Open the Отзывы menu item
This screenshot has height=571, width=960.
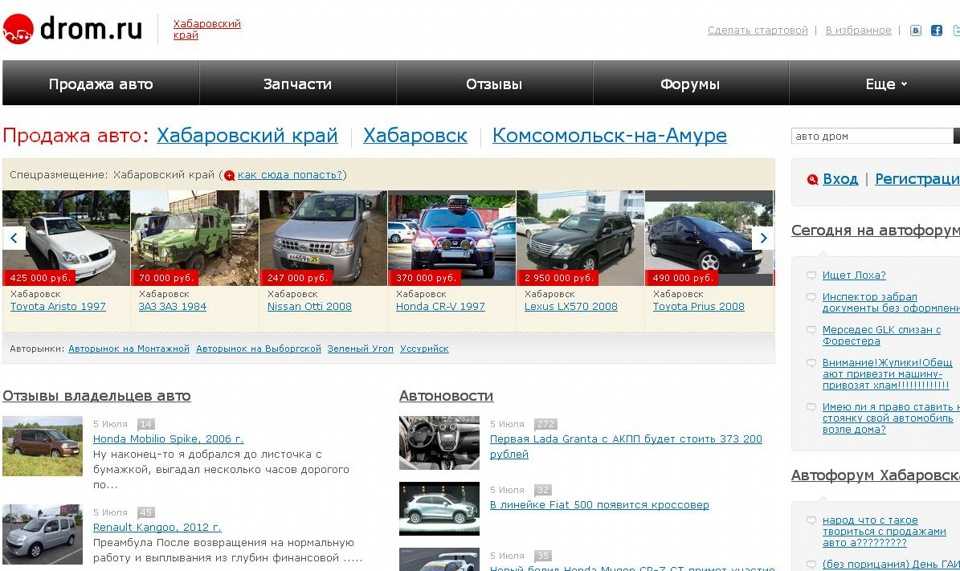[x=494, y=83]
